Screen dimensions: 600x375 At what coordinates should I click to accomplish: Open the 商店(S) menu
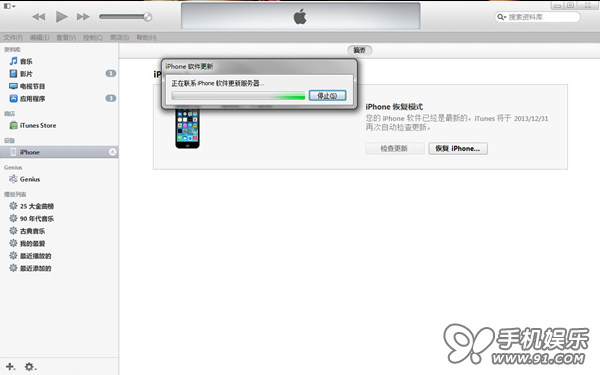coord(119,37)
